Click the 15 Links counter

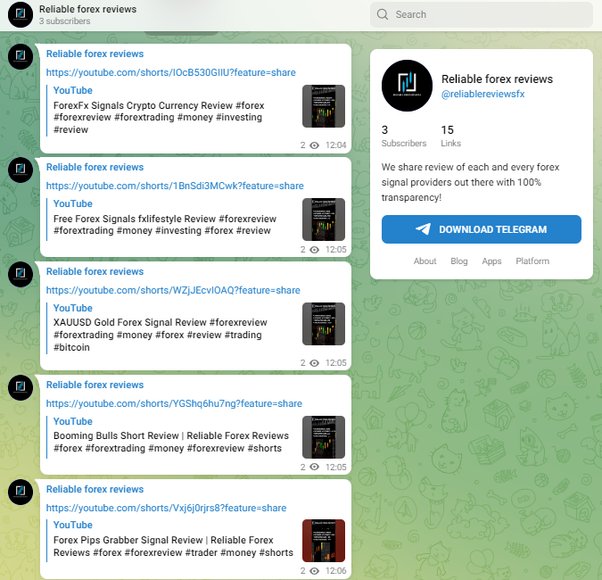tap(451, 136)
